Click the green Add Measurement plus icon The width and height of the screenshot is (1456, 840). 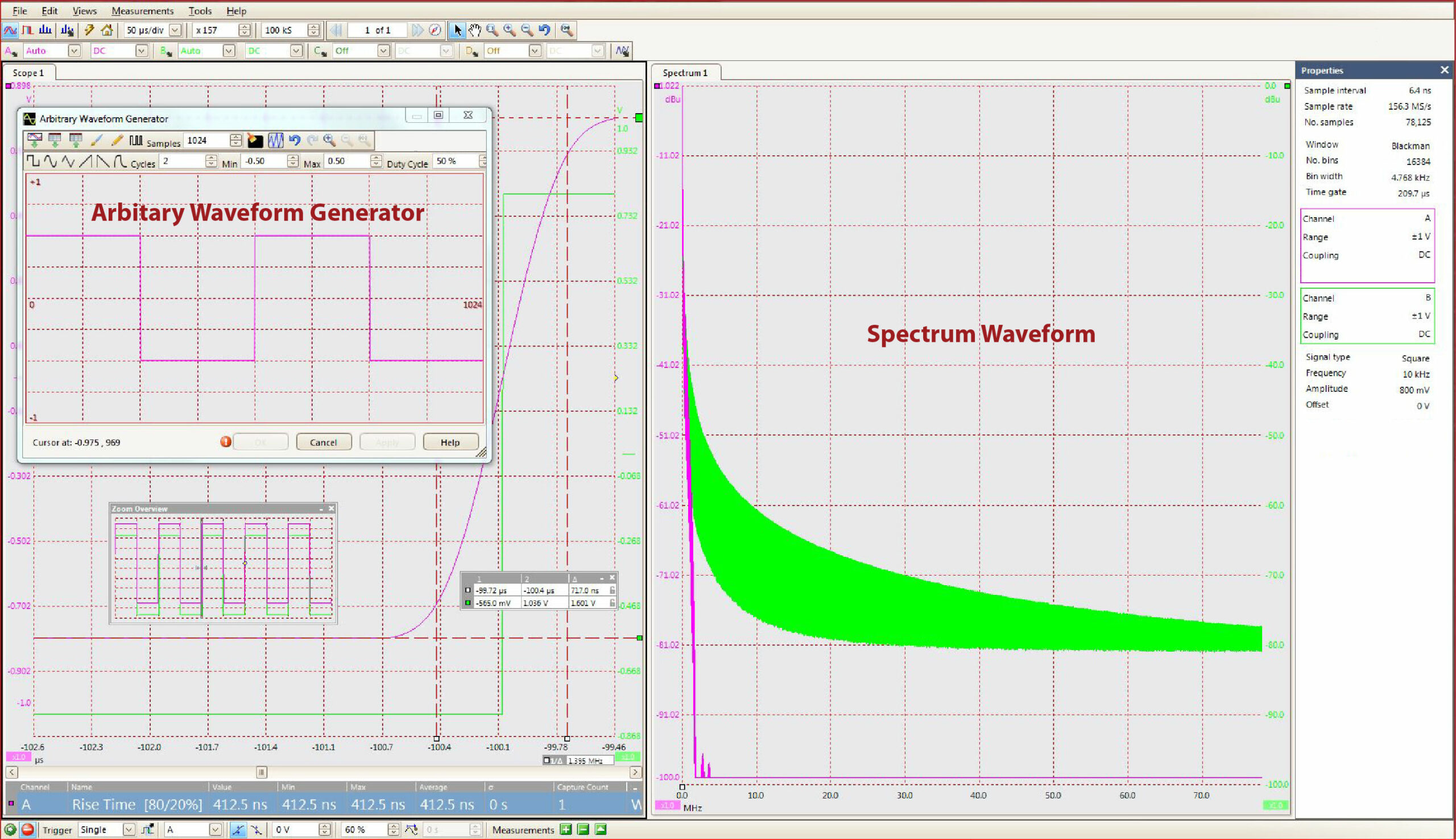(565, 830)
